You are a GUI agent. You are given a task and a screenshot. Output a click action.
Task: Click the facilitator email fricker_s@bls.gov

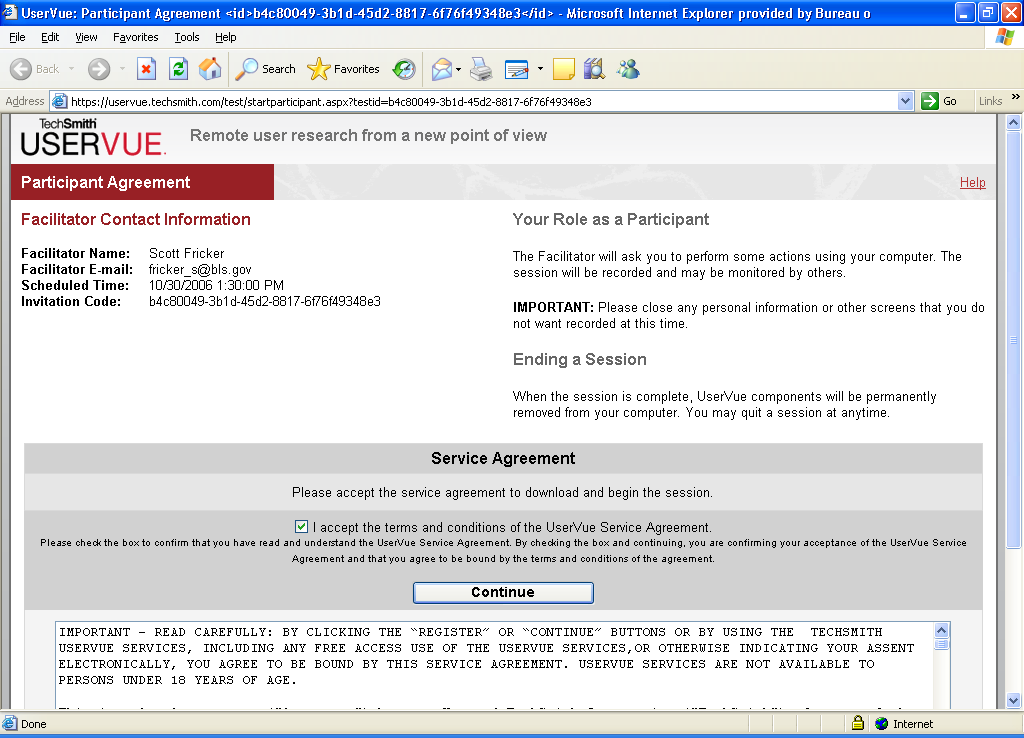200,269
